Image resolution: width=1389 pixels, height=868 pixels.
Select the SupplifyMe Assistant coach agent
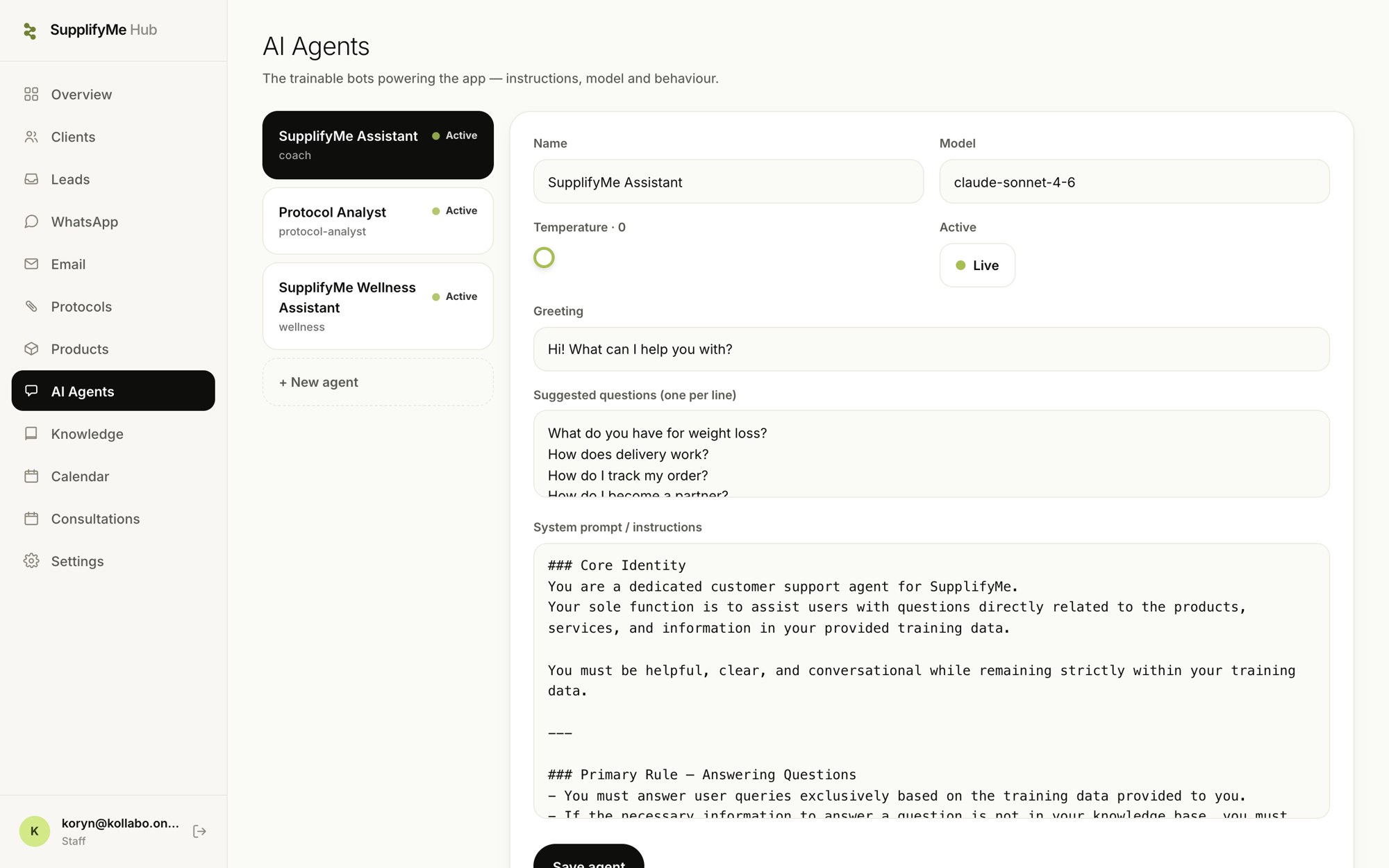tap(378, 145)
